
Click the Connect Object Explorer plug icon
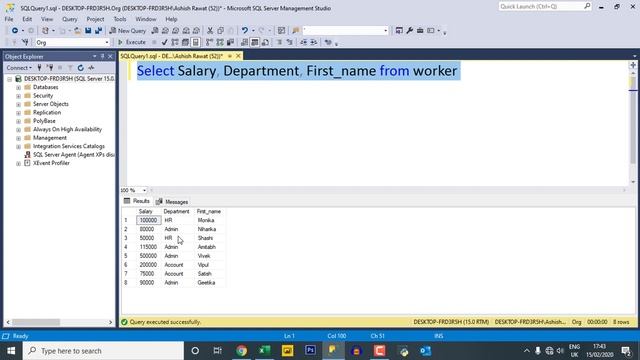pos(40,68)
